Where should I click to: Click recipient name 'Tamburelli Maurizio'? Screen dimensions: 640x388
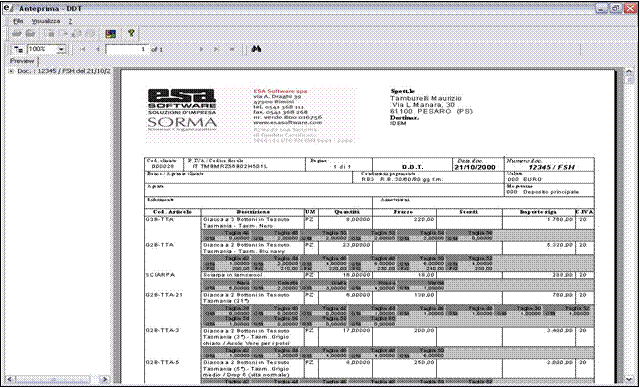(x=426, y=98)
